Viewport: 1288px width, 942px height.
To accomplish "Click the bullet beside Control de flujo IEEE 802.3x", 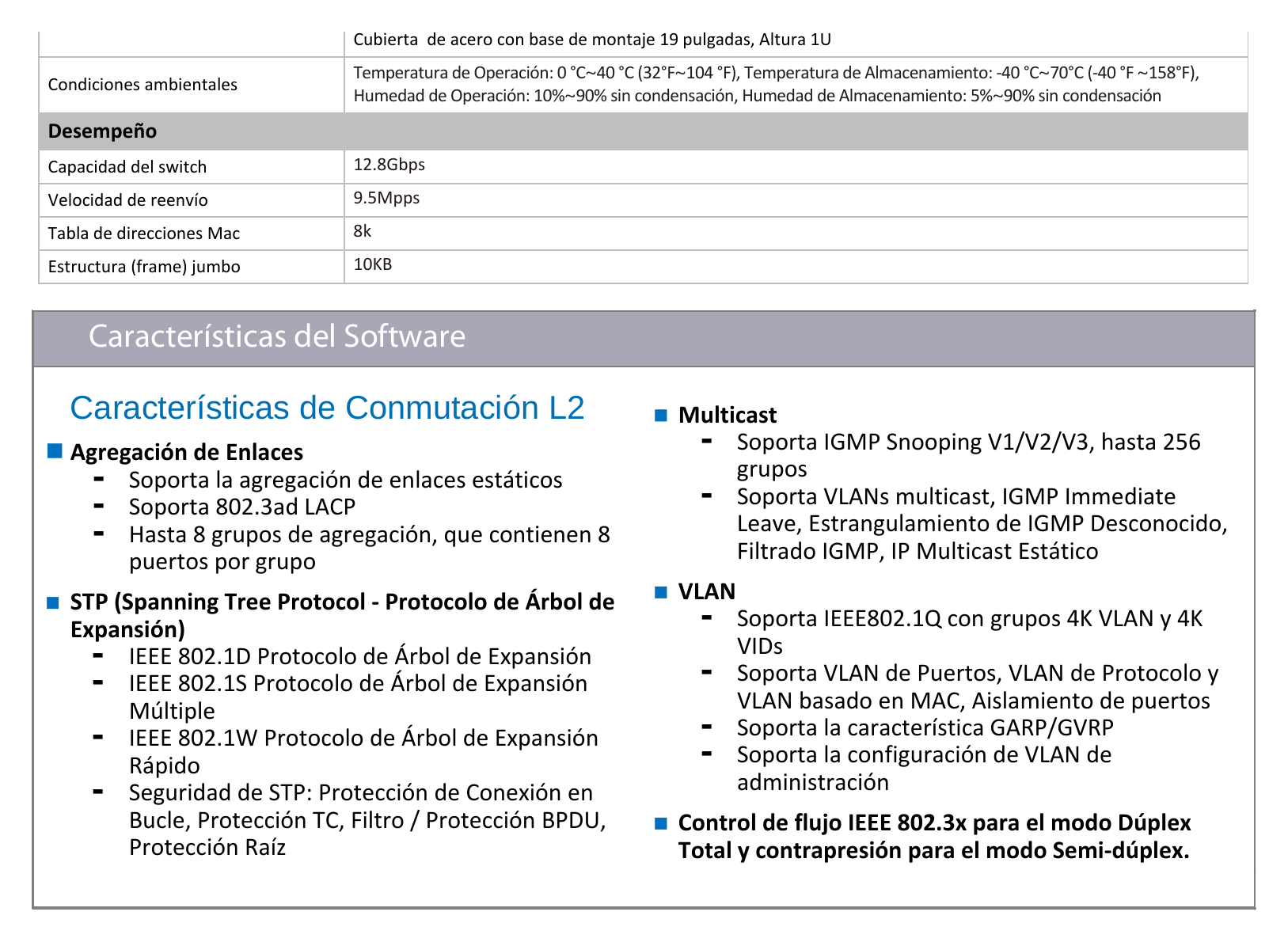I will 661,823.
